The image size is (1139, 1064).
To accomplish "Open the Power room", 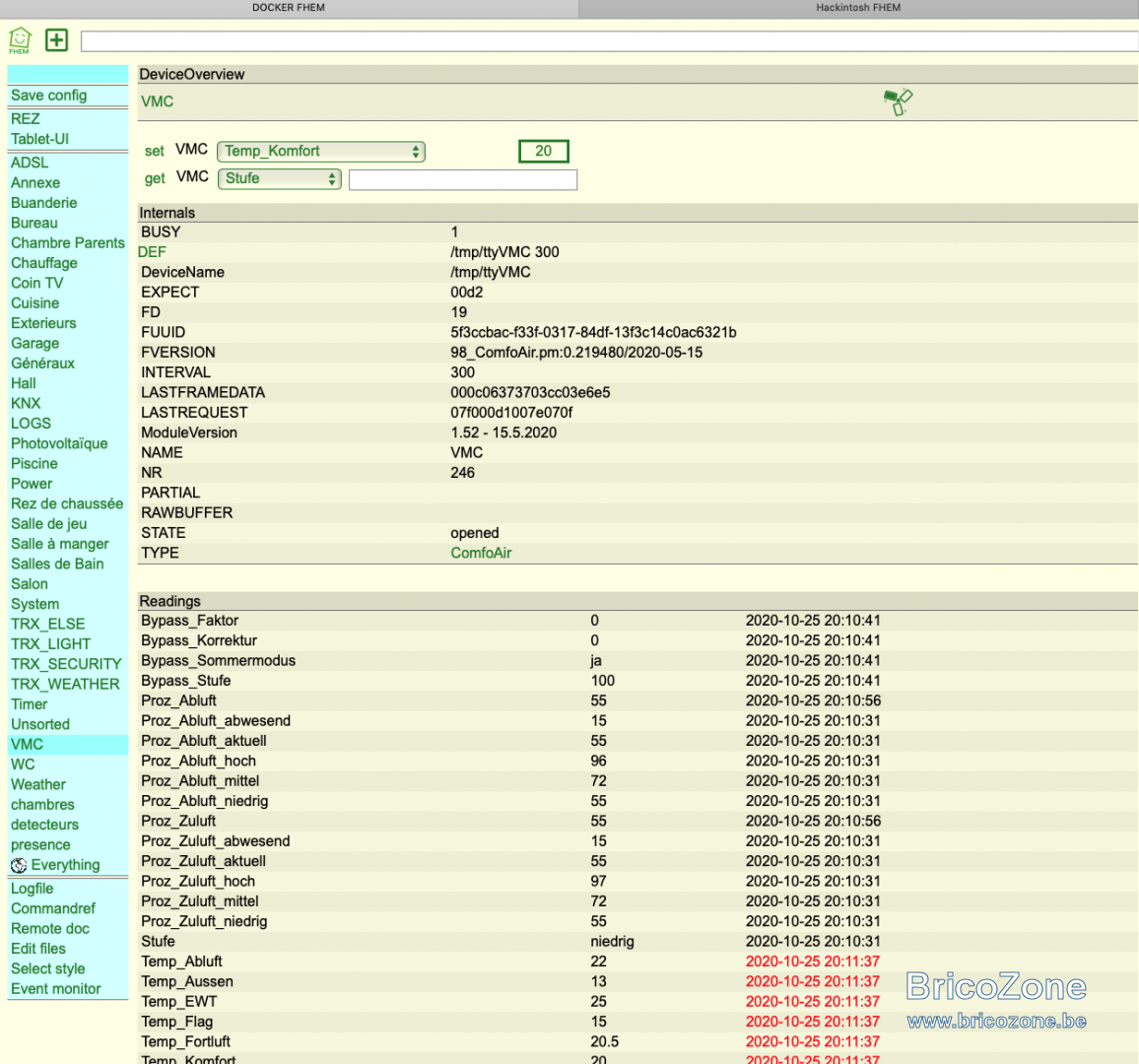I will pyautogui.click(x=32, y=484).
